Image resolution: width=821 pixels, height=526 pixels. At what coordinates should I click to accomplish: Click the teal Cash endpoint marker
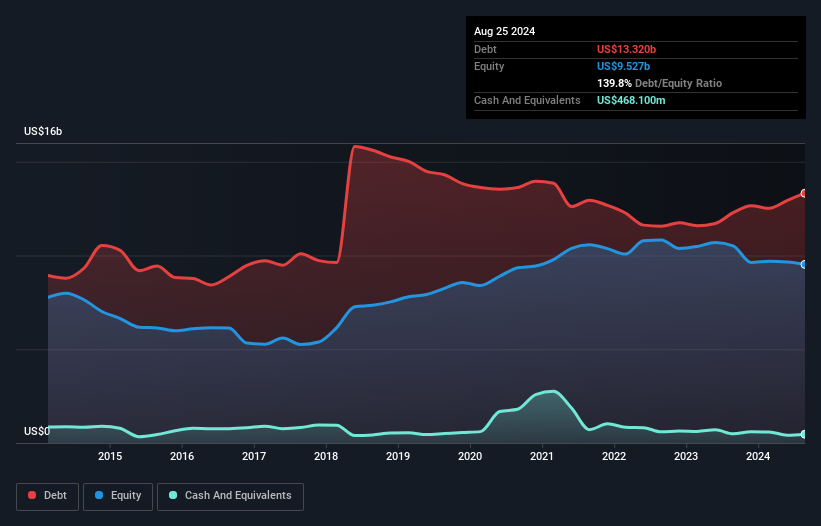pyautogui.click(x=804, y=434)
